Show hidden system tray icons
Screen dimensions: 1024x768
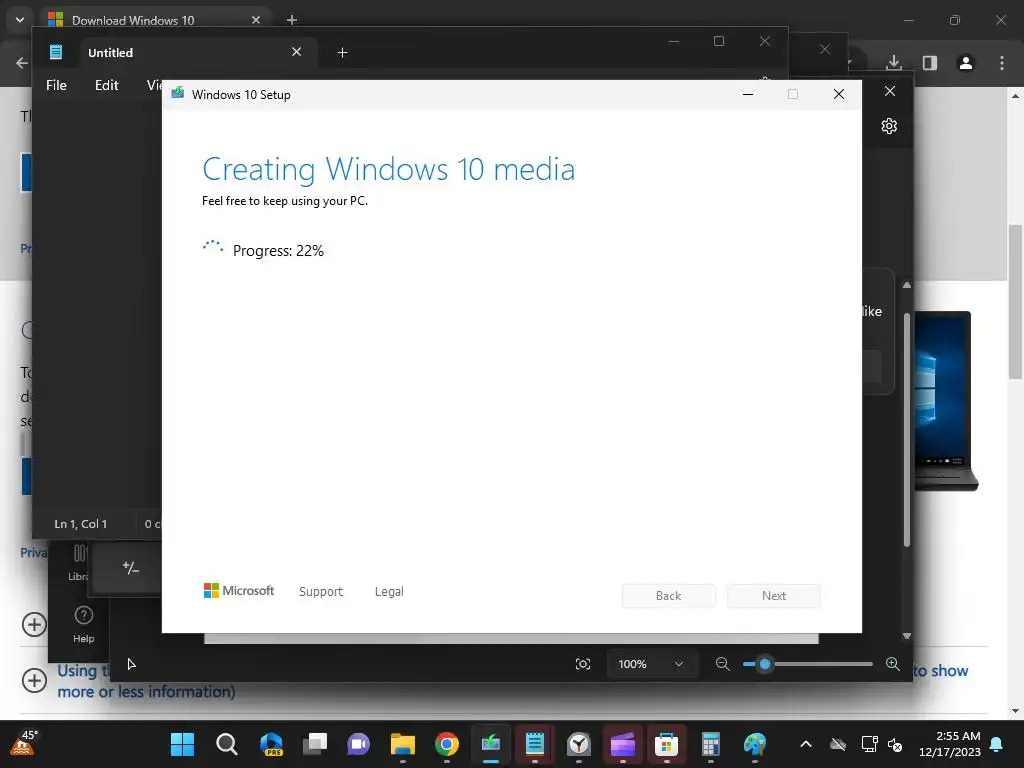(806, 744)
